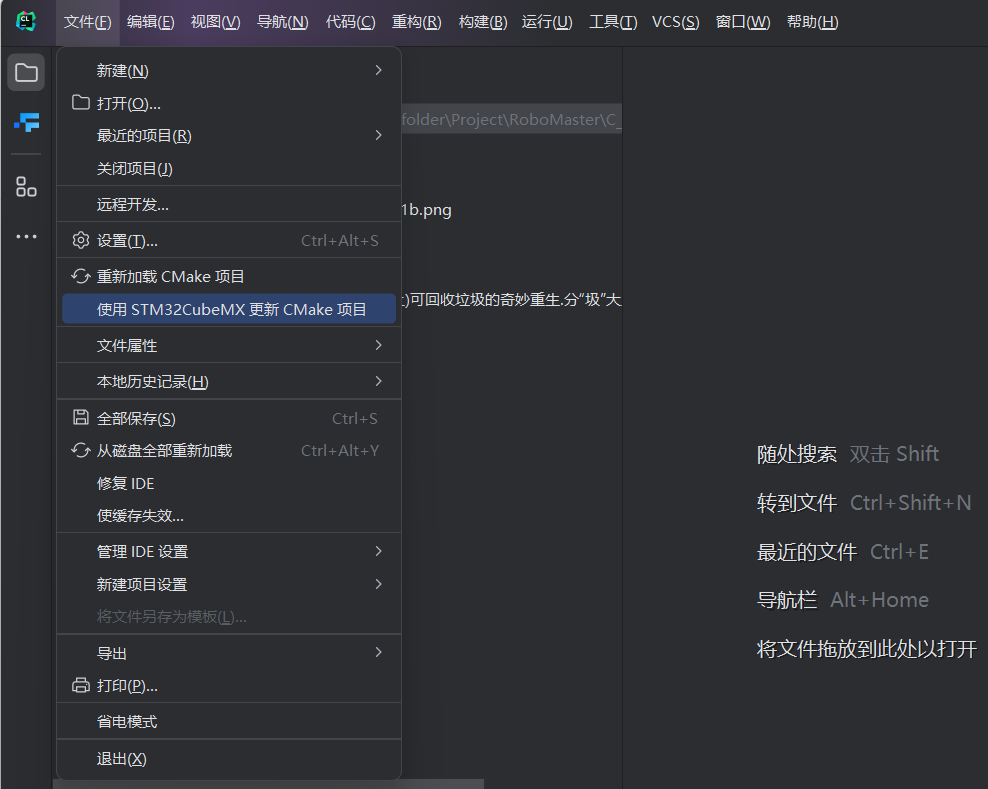988x789 pixels.
Task: Open the 代码(C) menu
Action: [x=350, y=22]
